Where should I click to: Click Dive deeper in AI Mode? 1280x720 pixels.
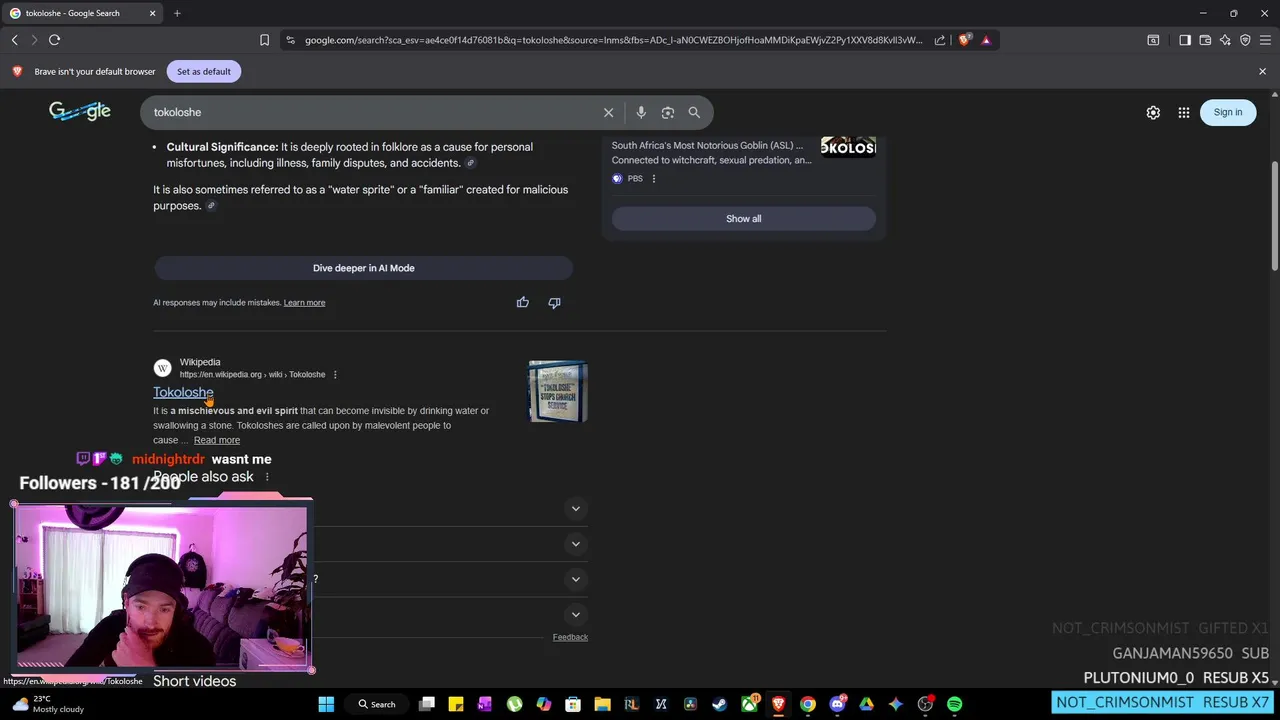[363, 268]
